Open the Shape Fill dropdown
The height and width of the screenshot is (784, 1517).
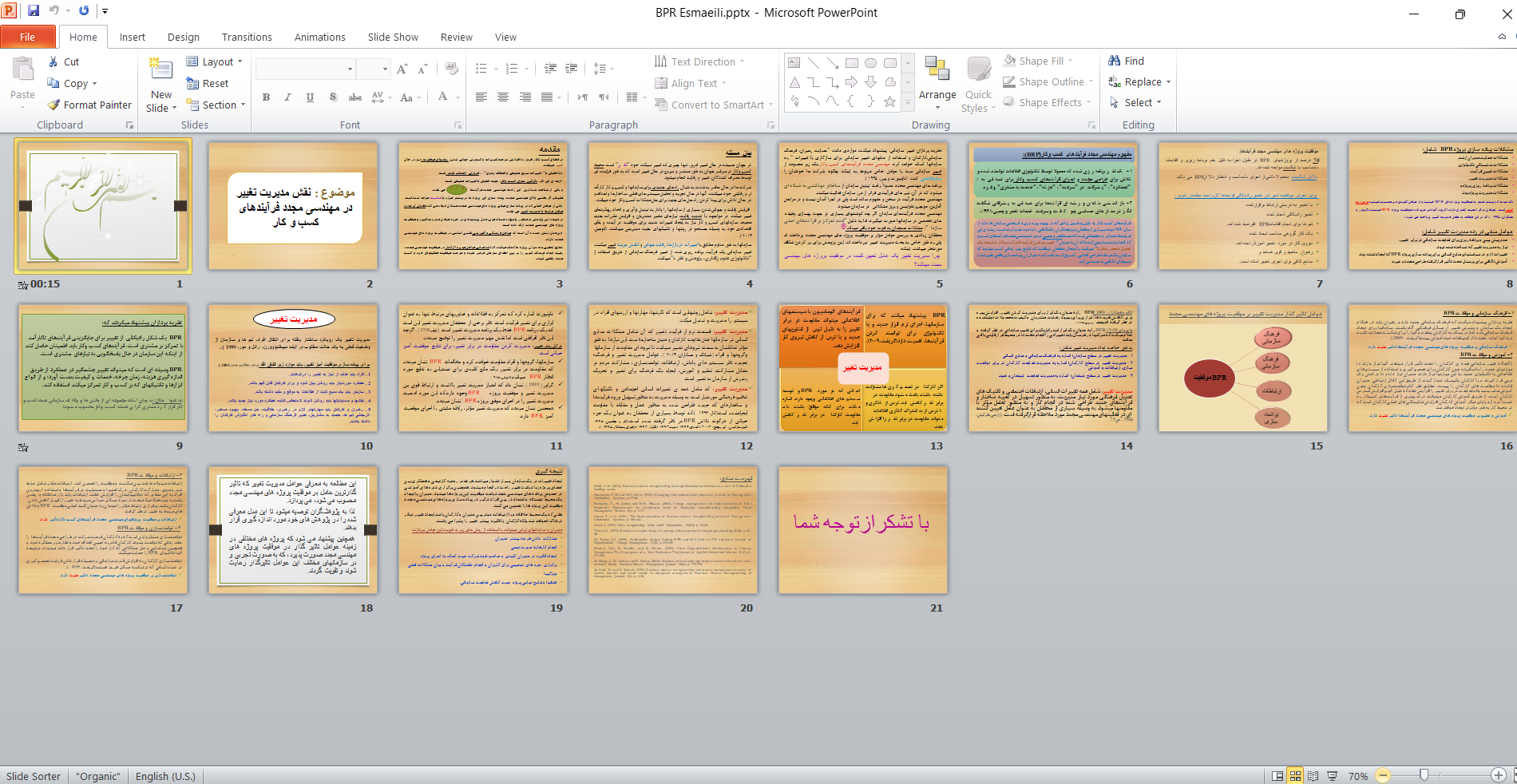pyautogui.click(x=1038, y=61)
